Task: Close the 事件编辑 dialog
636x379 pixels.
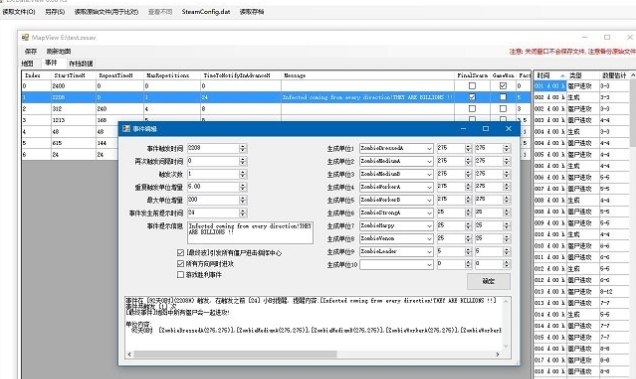Action: coord(508,129)
